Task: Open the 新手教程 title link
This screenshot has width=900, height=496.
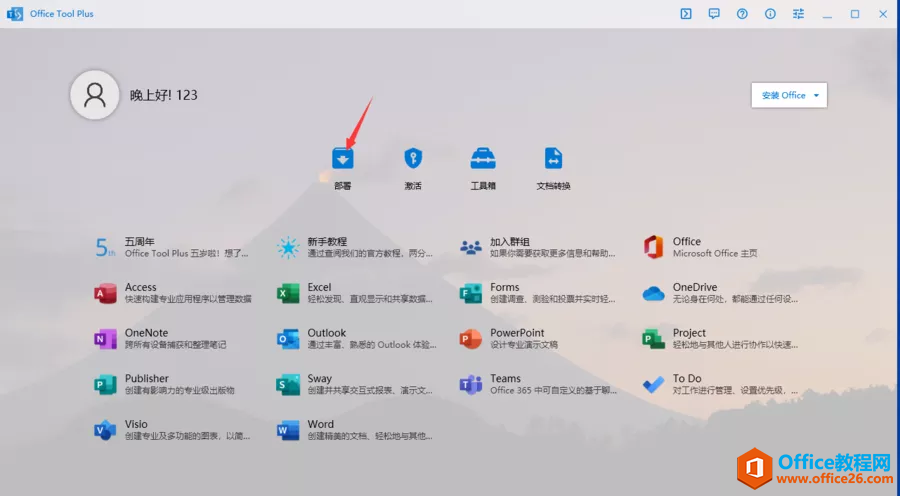Action: pos(327,242)
